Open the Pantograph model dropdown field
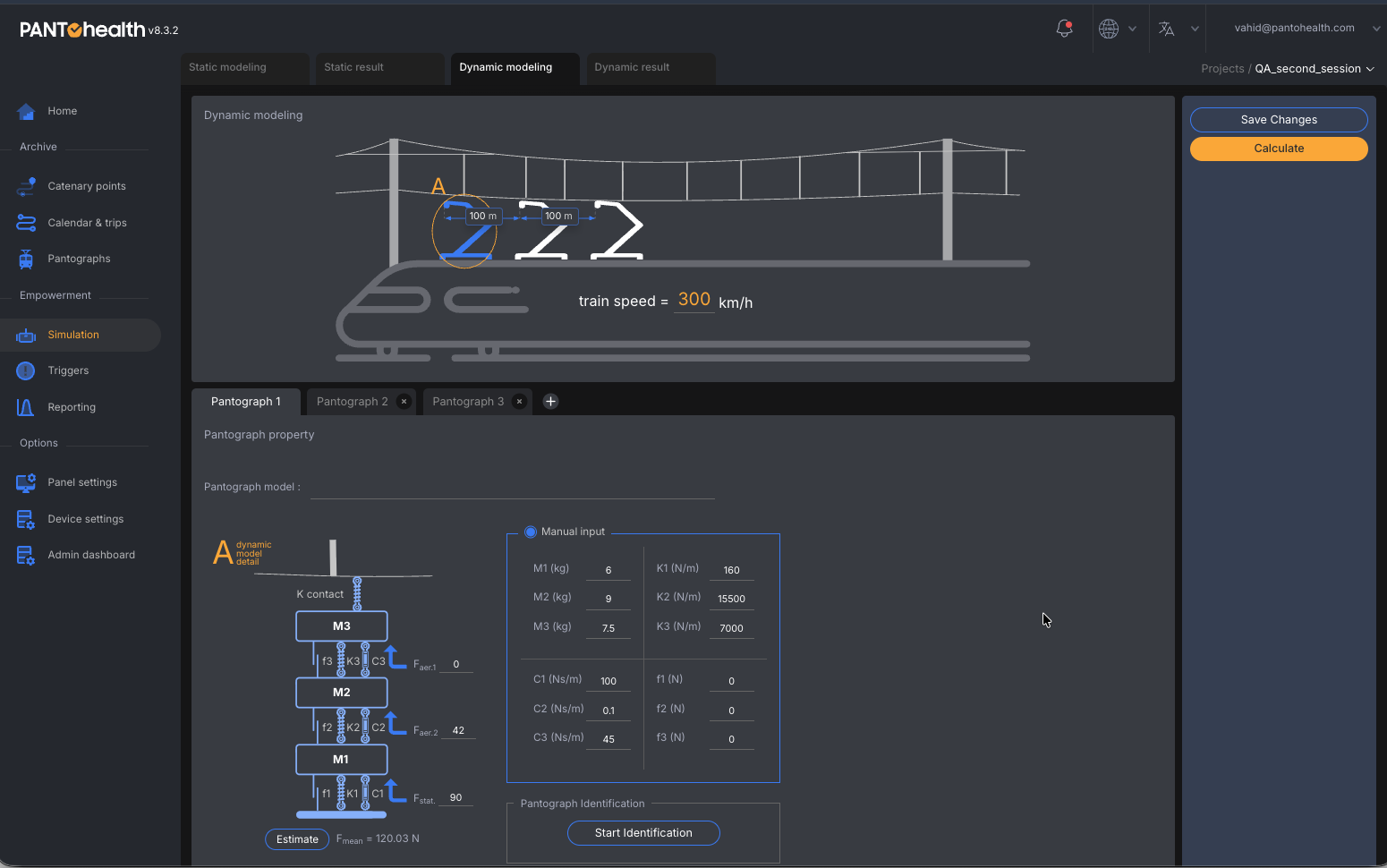Image resolution: width=1387 pixels, height=868 pixels. pos(512,487)
